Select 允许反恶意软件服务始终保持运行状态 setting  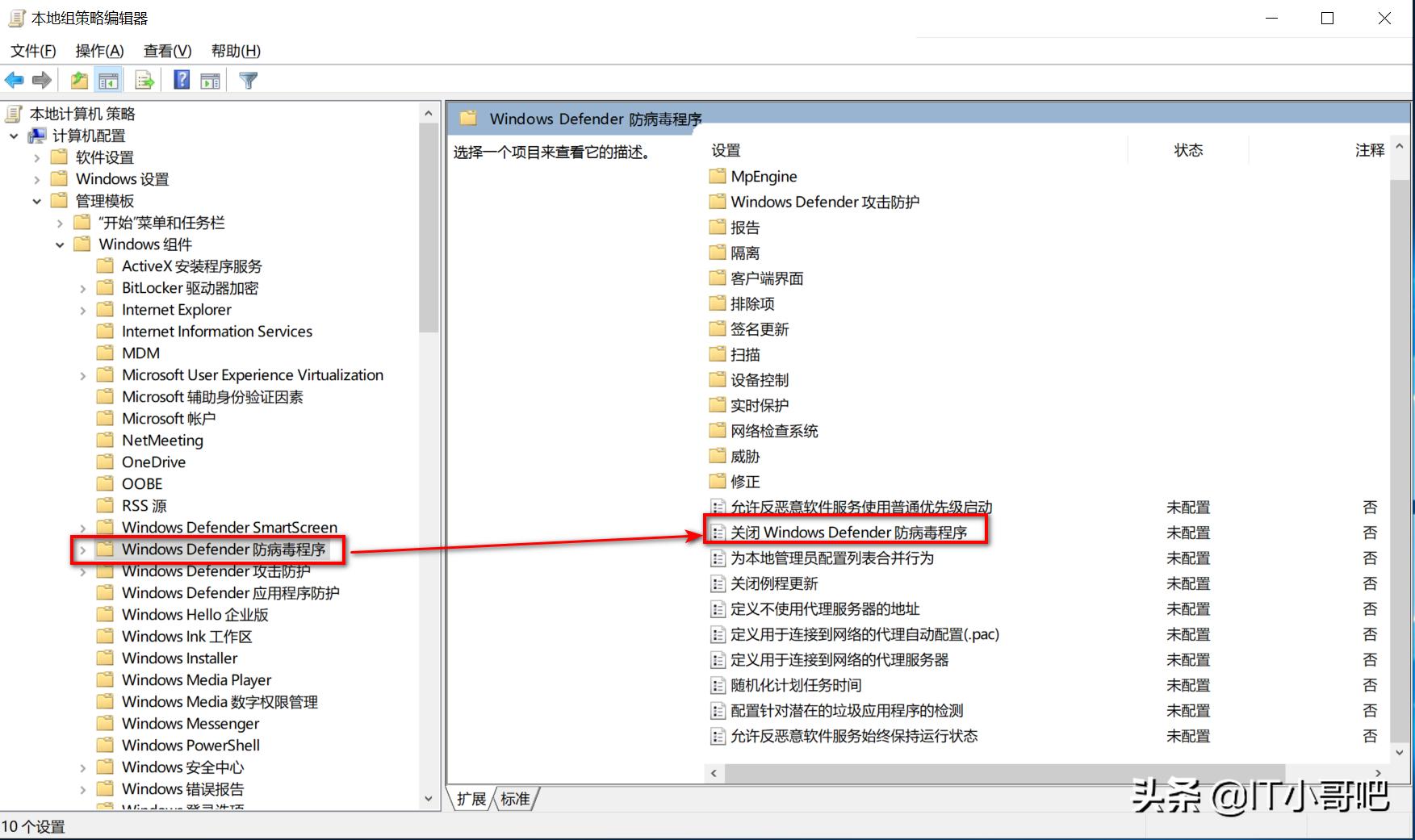coord(853,736)
